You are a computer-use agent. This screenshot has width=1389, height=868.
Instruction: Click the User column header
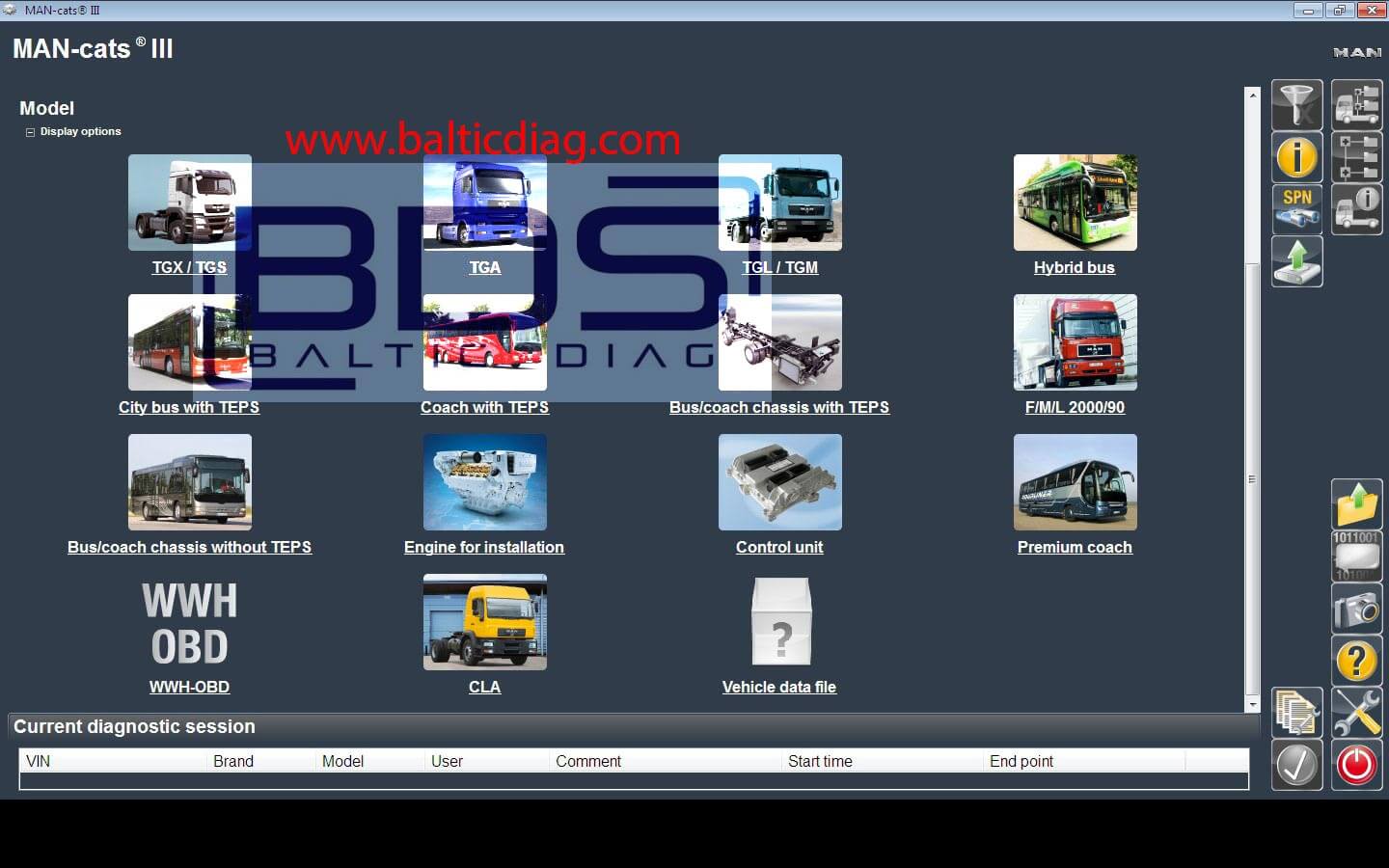(x=487, y=761)
